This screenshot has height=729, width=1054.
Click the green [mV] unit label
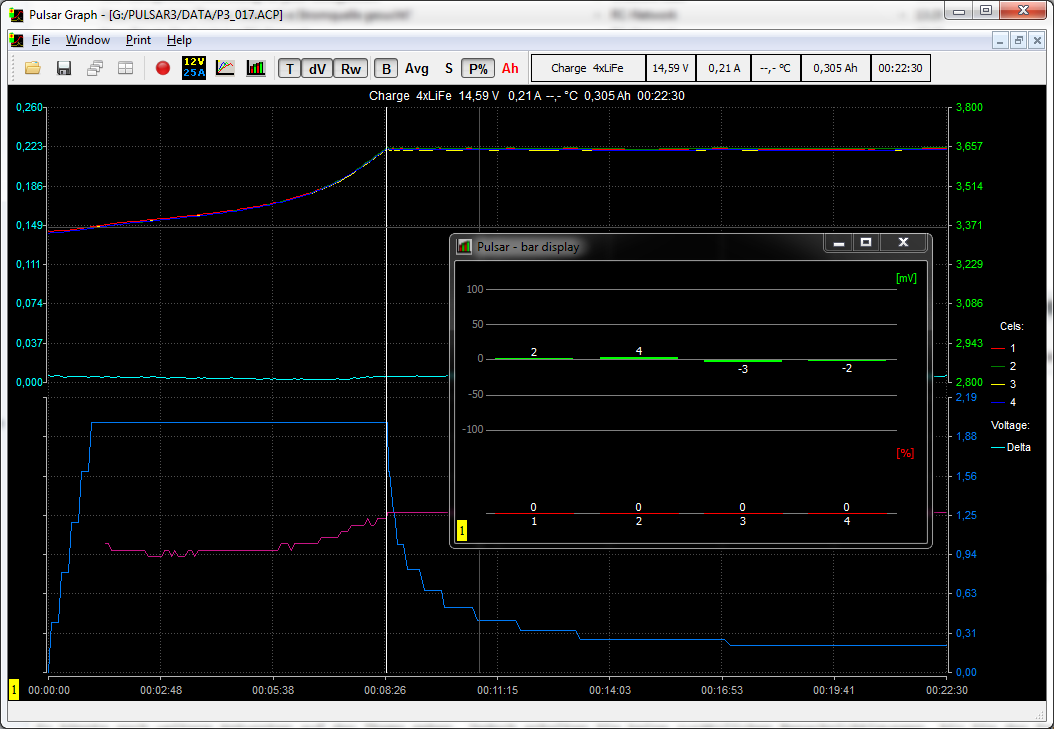(x=906, y=278)
